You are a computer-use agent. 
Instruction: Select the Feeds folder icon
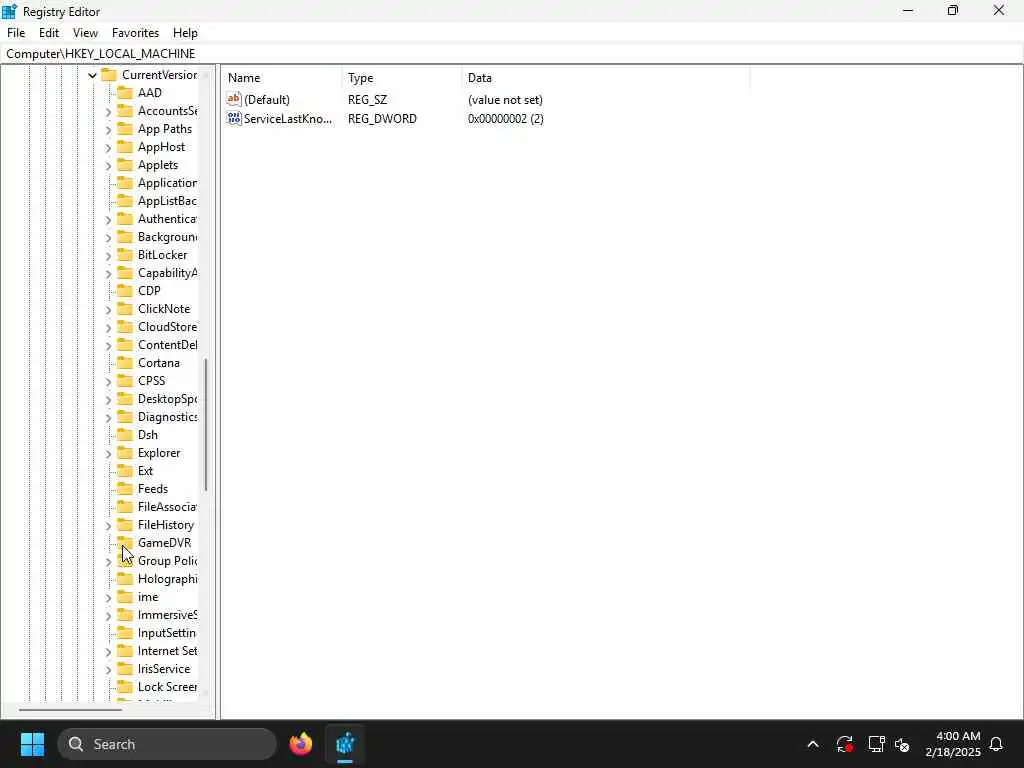(125, 488)
